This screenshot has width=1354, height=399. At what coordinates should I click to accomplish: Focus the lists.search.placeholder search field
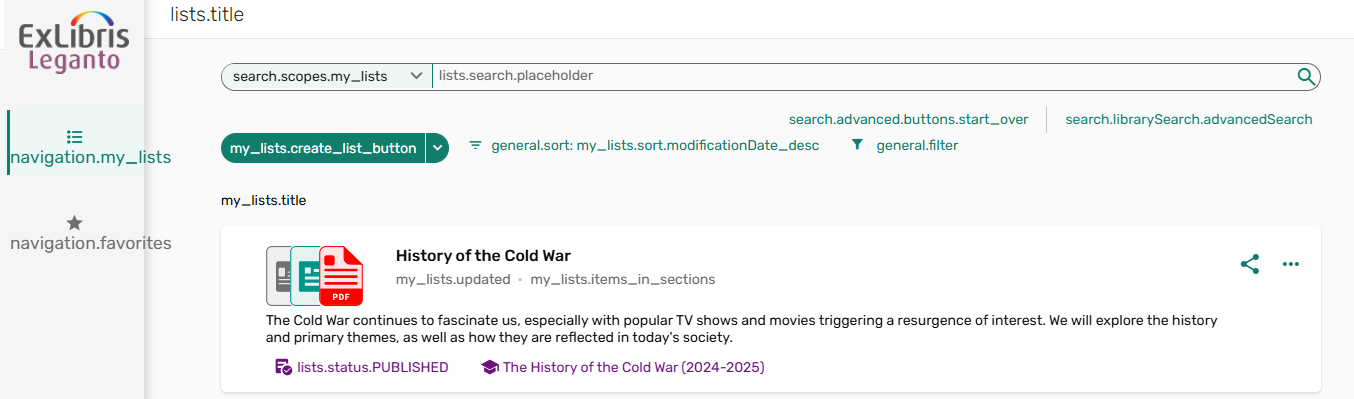coord(863,76)
